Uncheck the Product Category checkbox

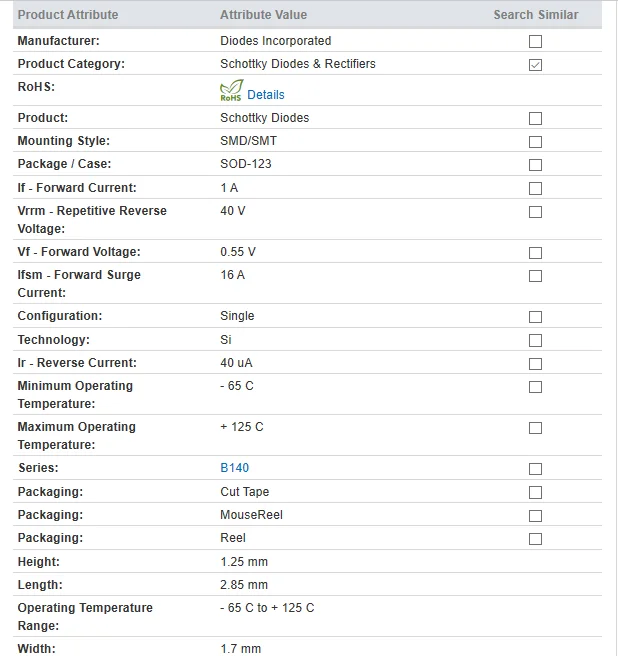point(535,65)
